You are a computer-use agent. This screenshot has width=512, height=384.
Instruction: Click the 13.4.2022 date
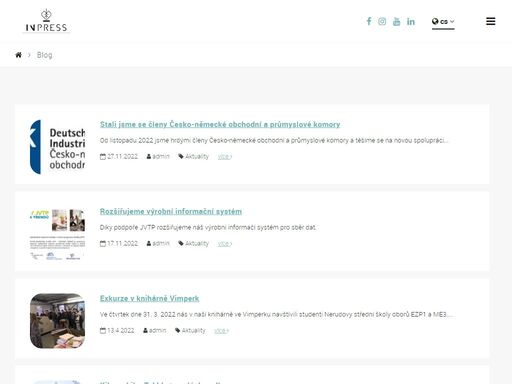pos(121,330)
